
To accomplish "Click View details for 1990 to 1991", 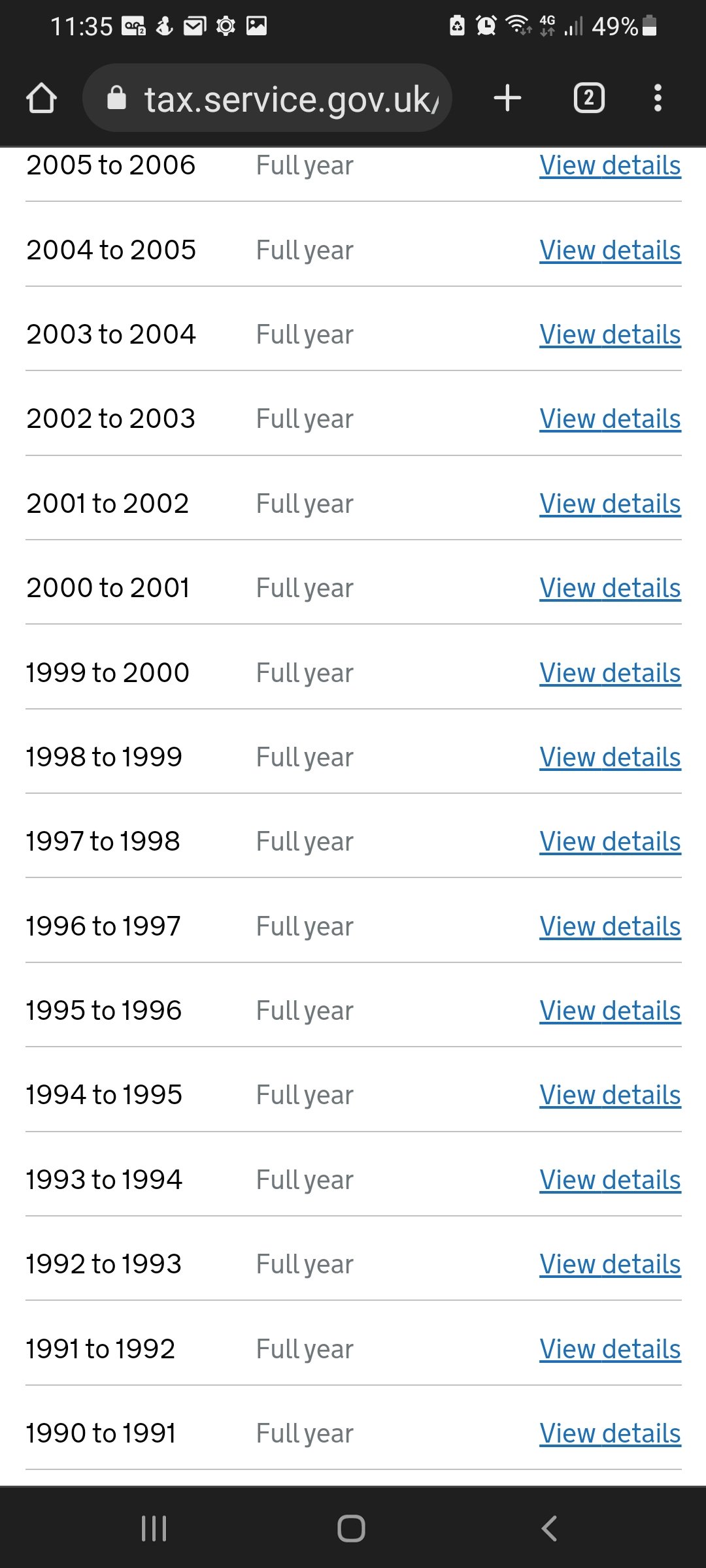I will click(610, 1434).
